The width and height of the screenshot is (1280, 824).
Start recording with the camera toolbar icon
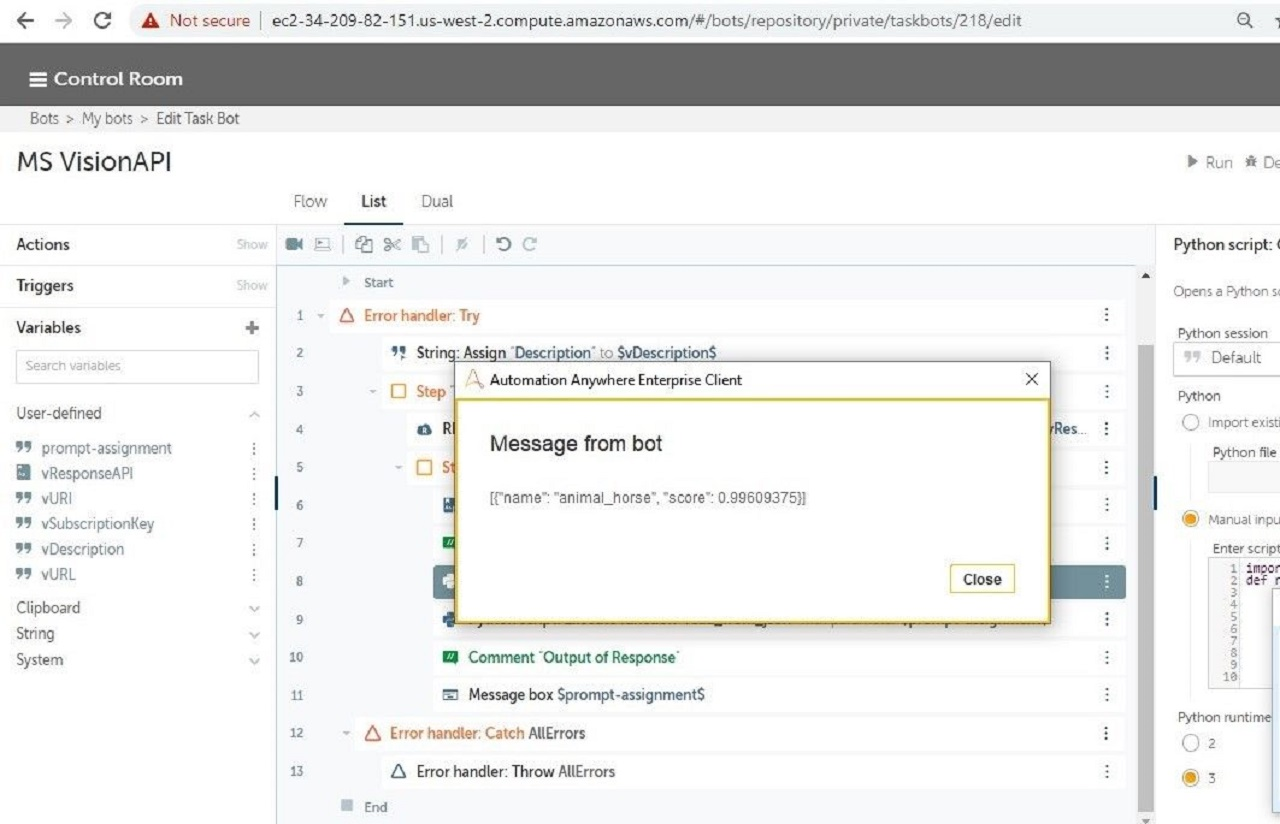294,244
